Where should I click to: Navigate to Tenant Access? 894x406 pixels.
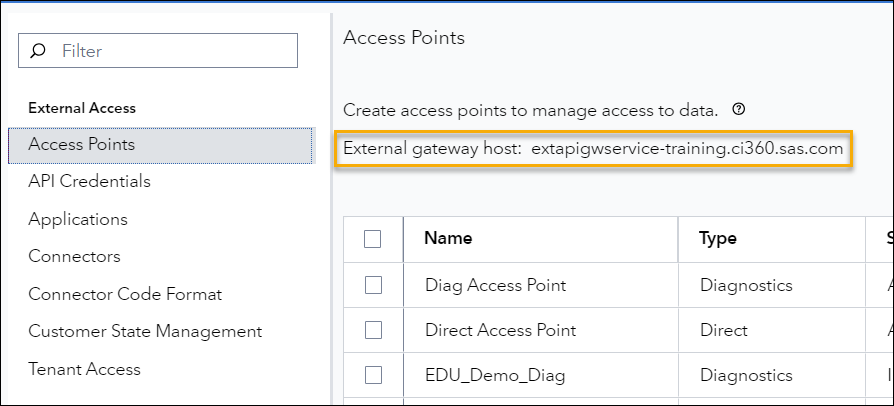coord(84,369)
